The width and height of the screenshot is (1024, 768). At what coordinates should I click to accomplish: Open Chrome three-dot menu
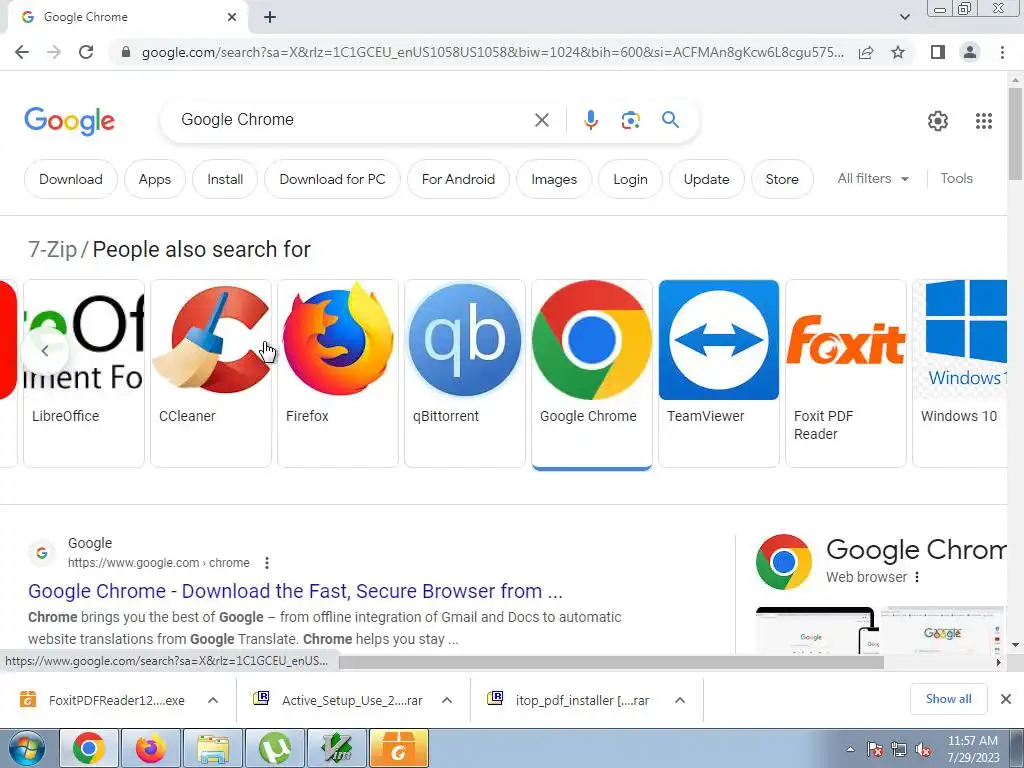coord(1002,52)
